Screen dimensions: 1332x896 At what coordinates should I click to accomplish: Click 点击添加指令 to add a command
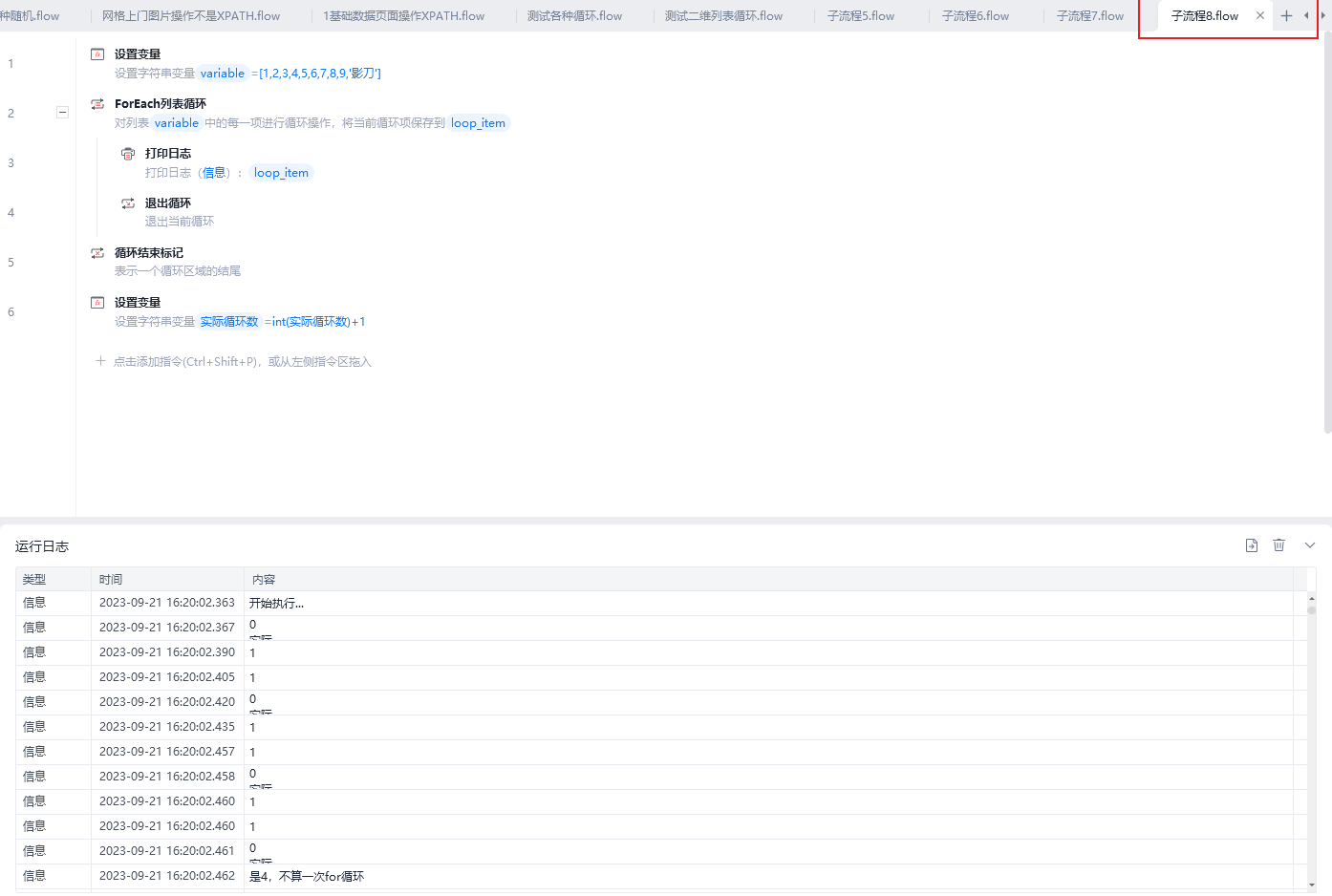233,362
